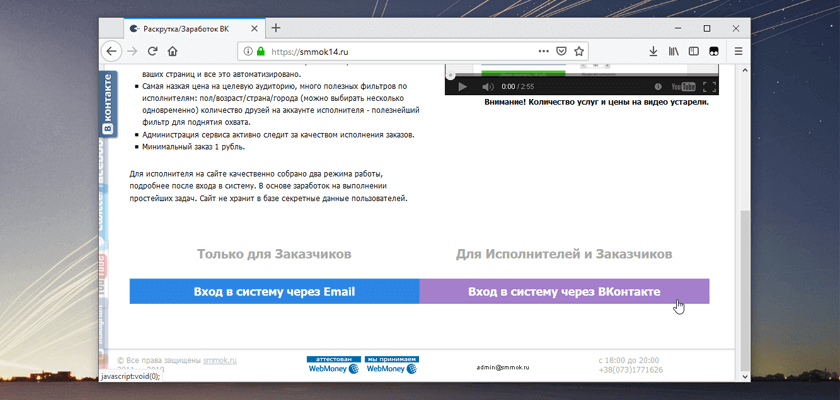
Task: Click the phone number +38(073)1771626
Action: click(631, 369)
